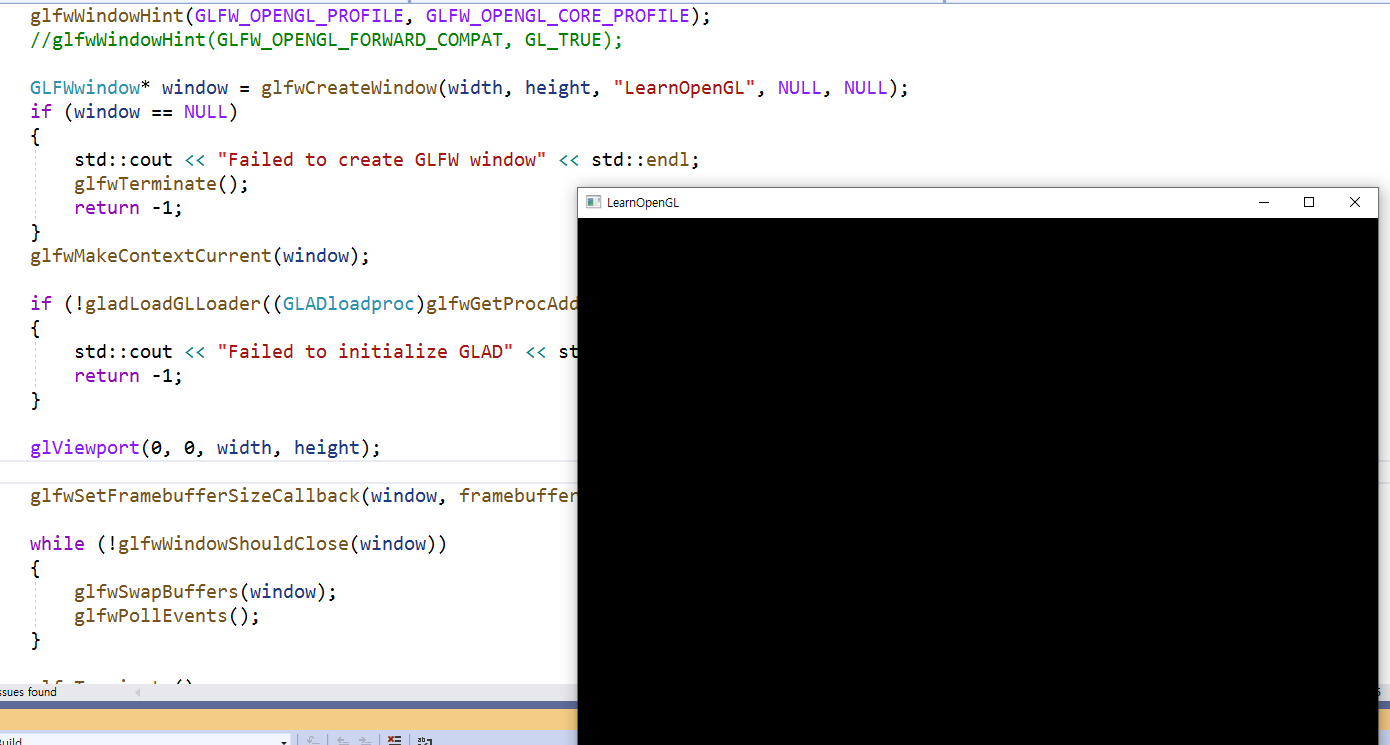
Task: Open the Build output source dropdown arrow
Action: pyautogui.click(x=284, y=742)
